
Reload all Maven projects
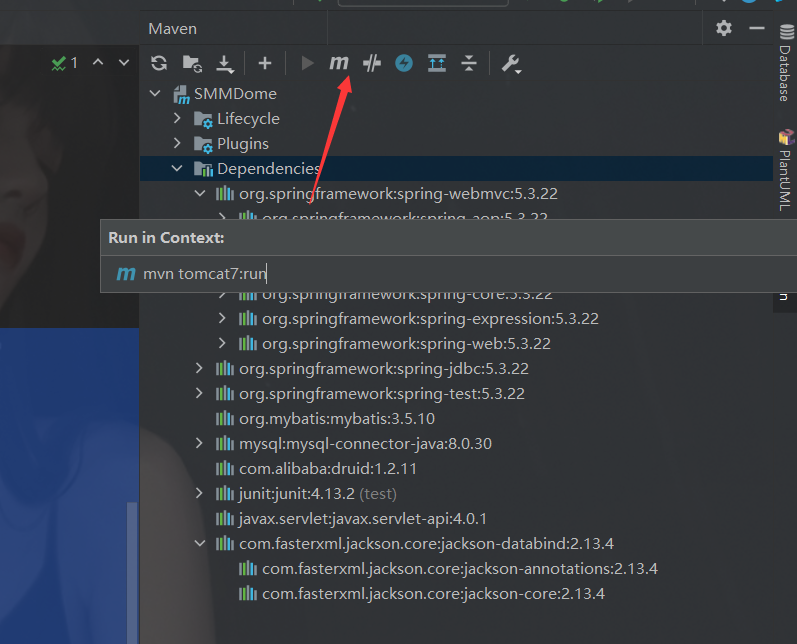click(x=159, y=63)
